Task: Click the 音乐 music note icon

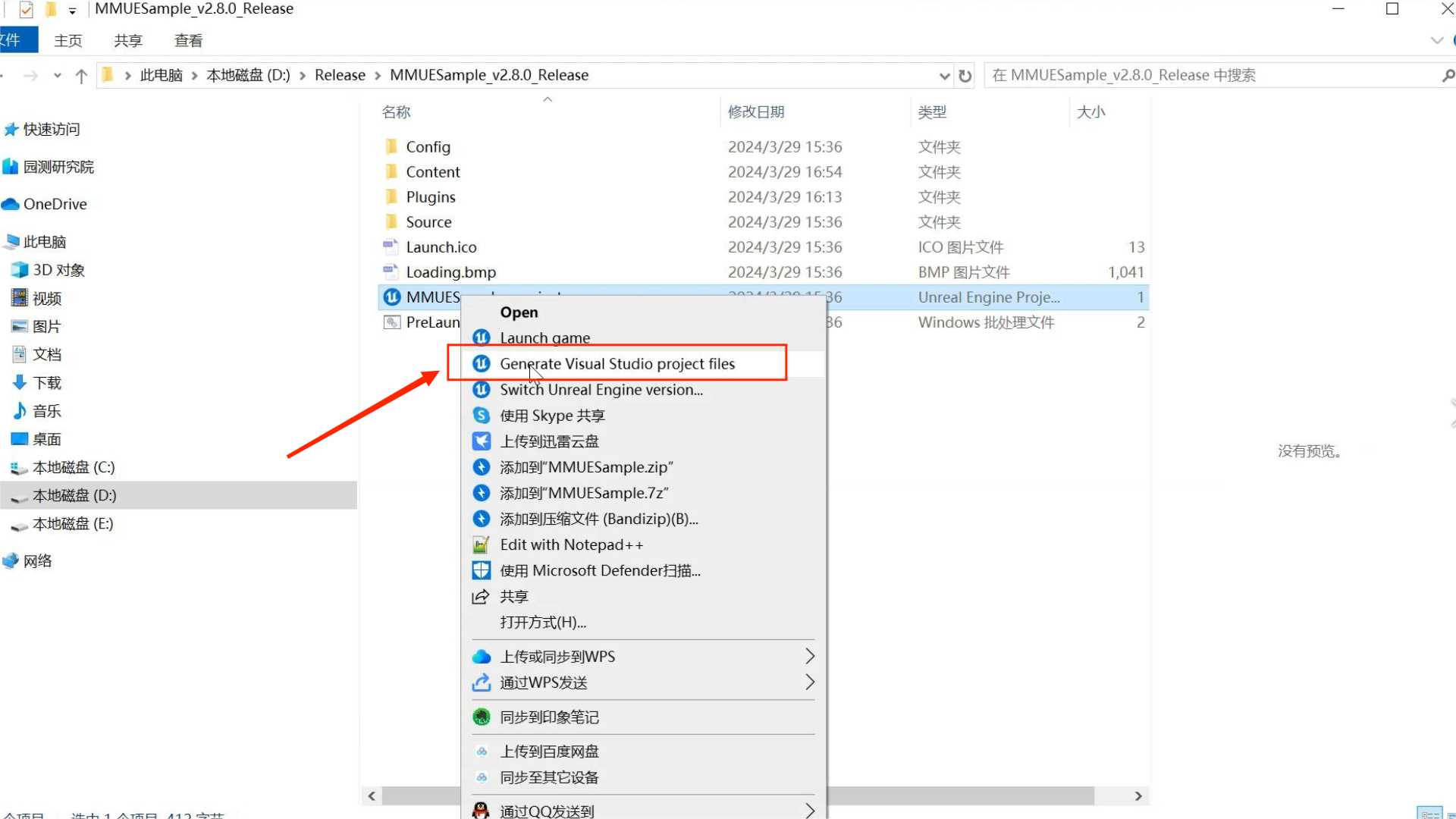Action: (x=20, y=411)
